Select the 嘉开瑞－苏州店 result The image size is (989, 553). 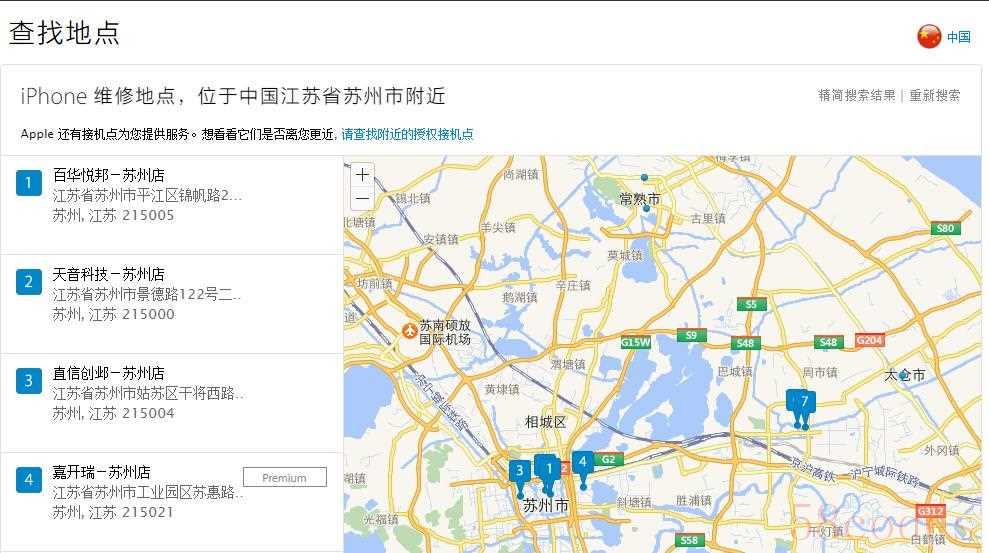(x=172, y=502)
